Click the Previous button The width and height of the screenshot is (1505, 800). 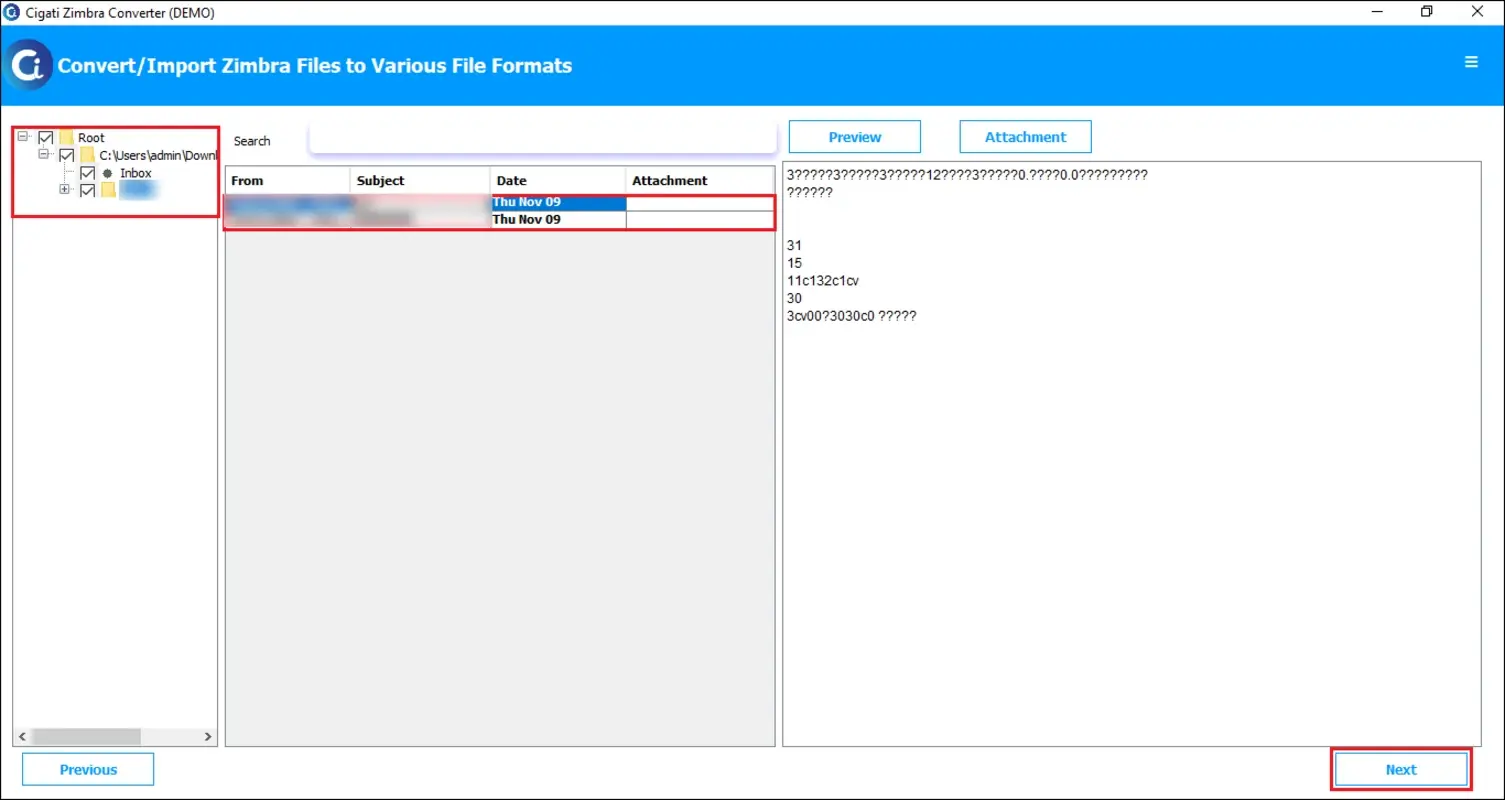pos(87,769)
